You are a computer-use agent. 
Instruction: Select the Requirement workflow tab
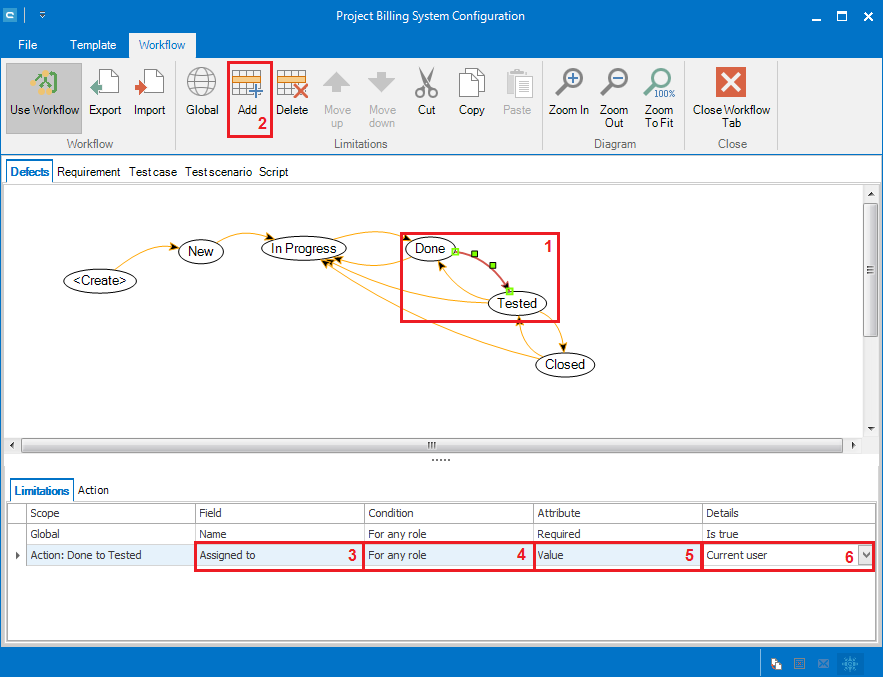(x=89, y=172)
